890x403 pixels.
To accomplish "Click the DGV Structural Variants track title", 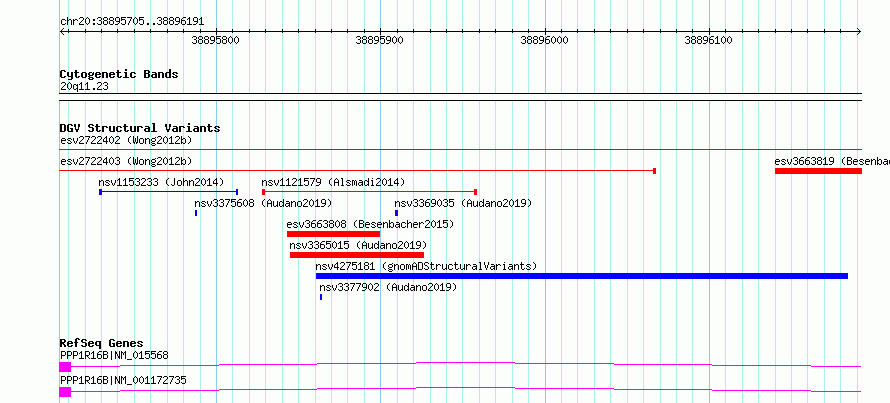I will click(140, 128).
